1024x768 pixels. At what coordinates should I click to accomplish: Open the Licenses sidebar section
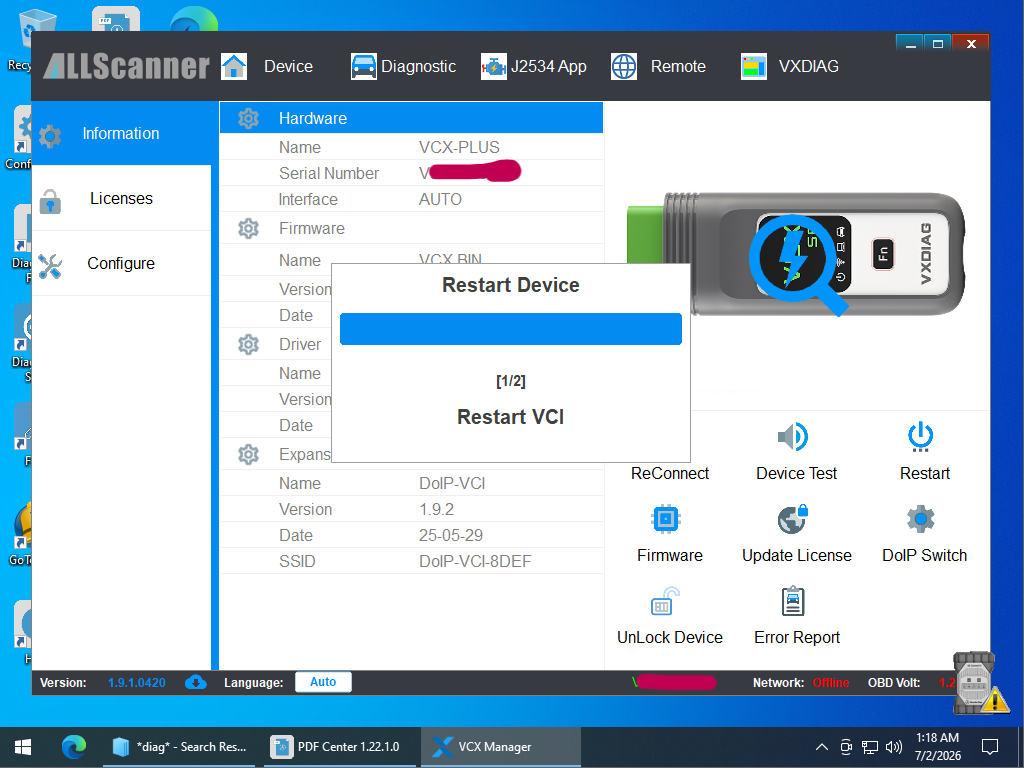point(121,199)
